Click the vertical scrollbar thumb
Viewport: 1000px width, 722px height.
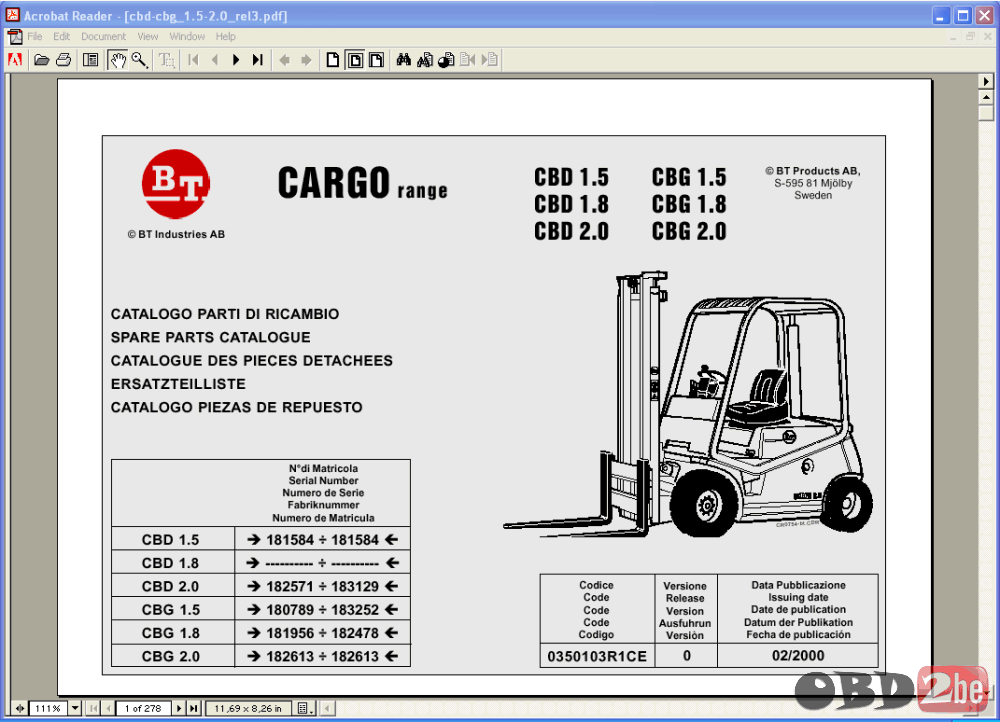[x=986, y=112]
